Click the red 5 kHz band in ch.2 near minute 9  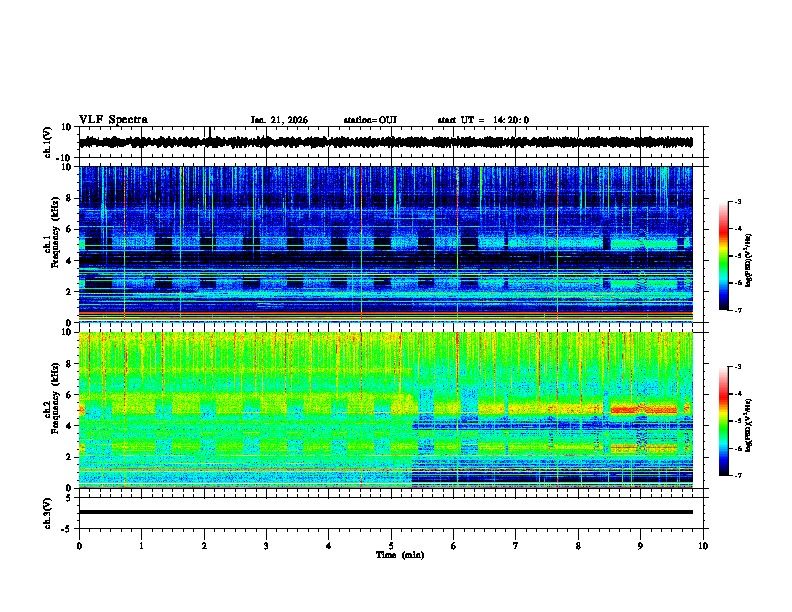tap(644, 410)
